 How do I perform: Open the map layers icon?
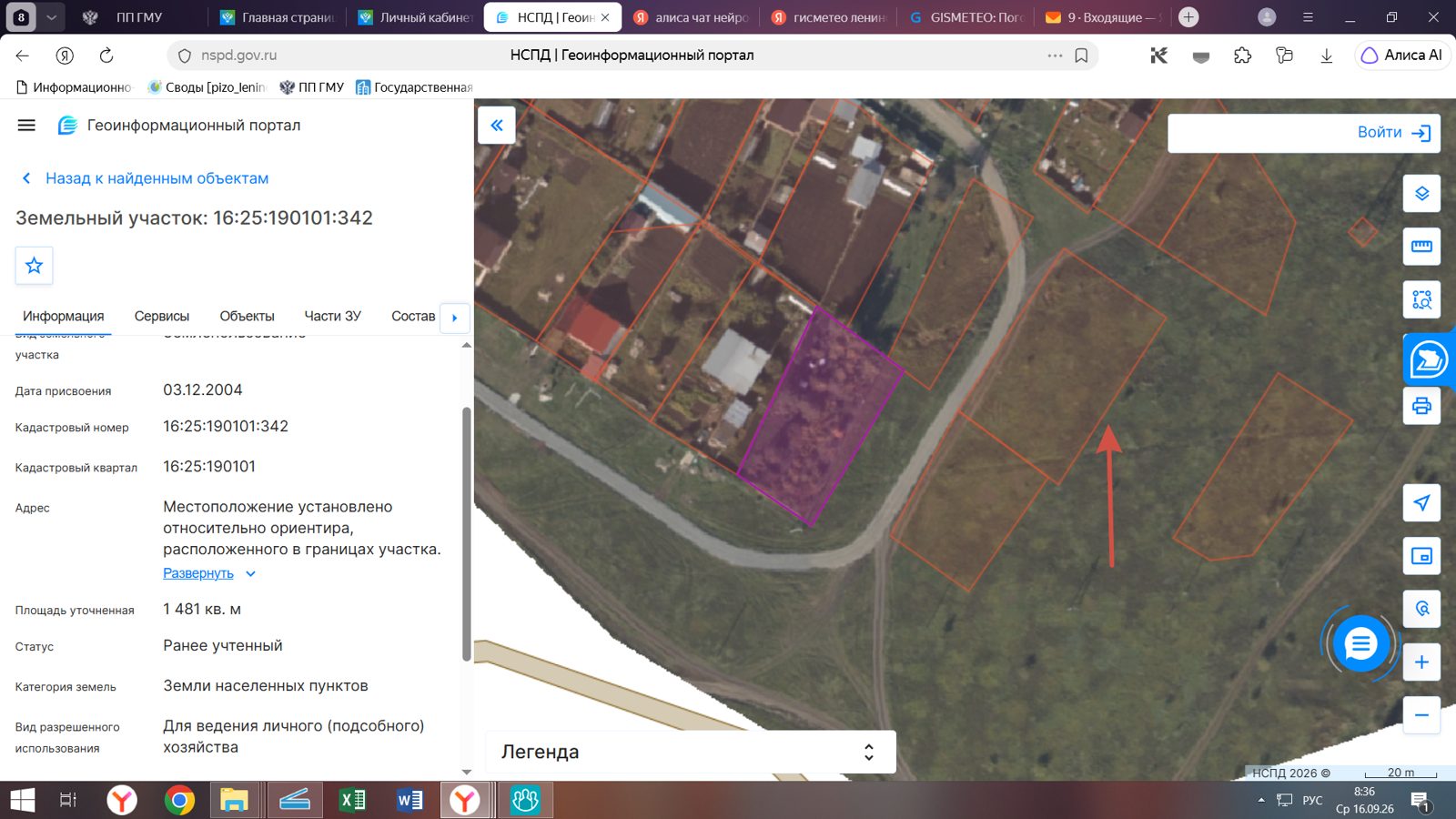(x=1421, y=194)
